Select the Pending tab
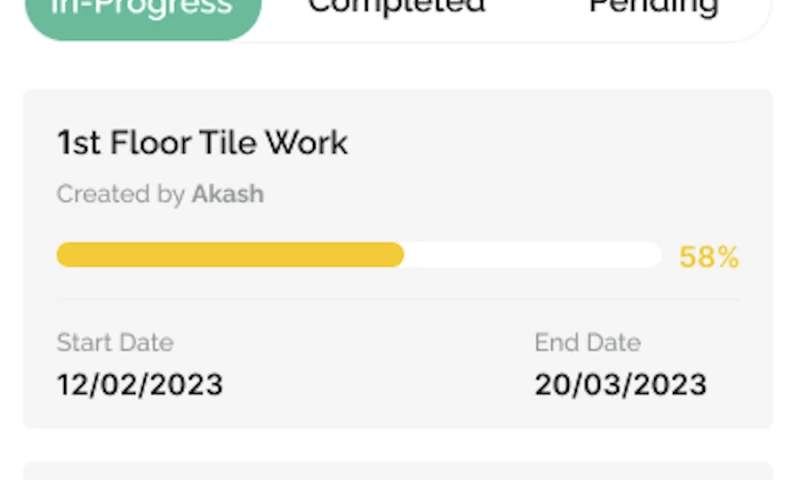Screen dimensions: 800x480 tap(653, 10)
